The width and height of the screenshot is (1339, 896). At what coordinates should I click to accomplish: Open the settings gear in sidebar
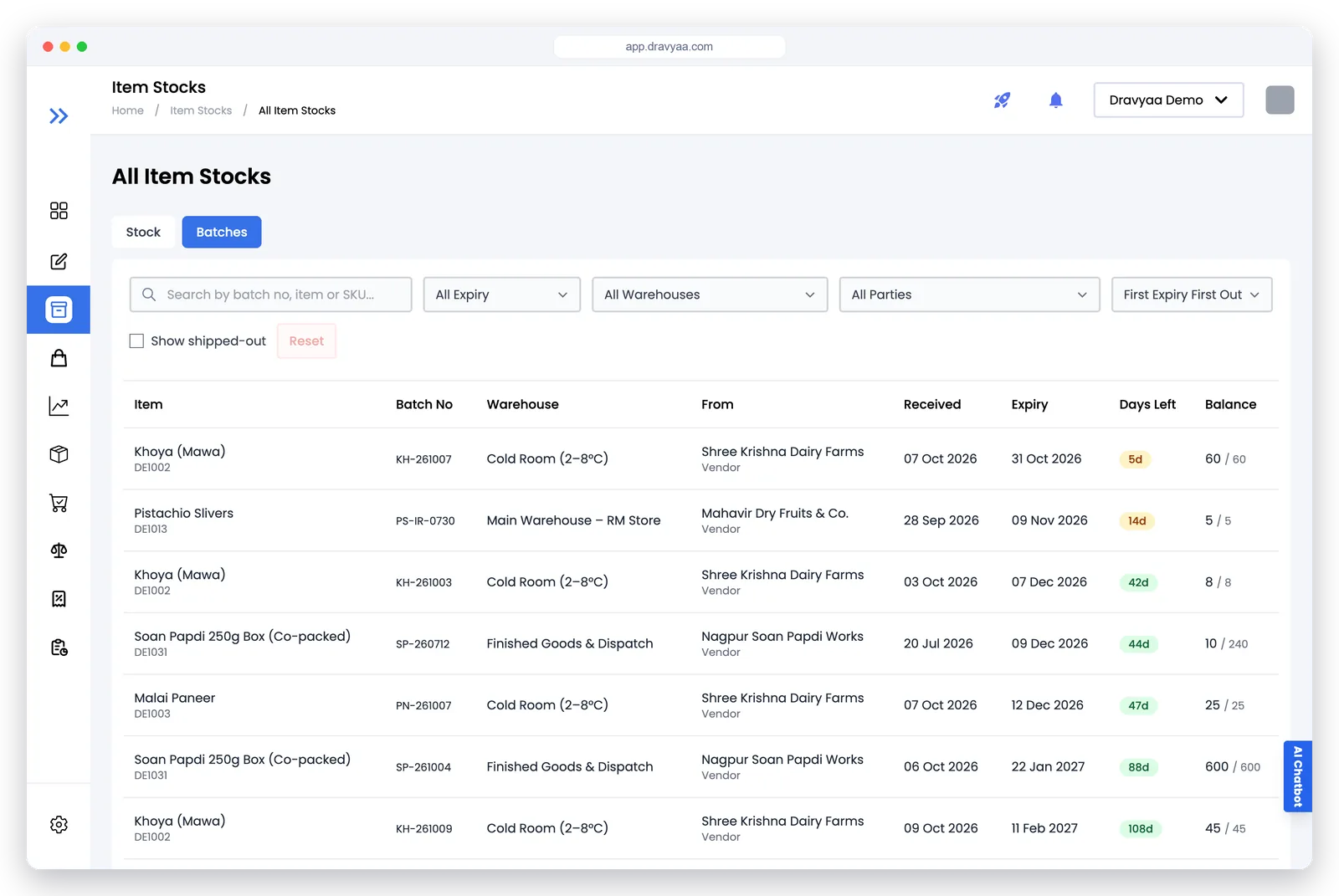(59, 825)
